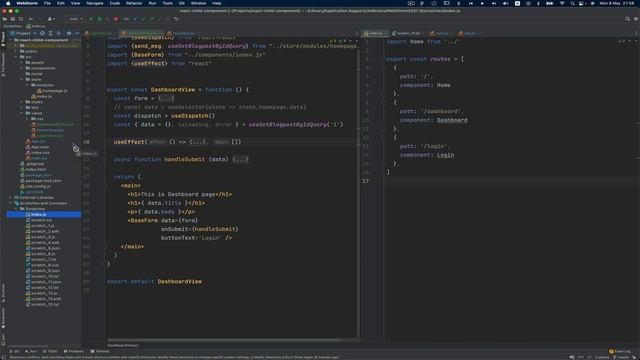Click Expand All icon in Project panel
The height and width of the screenshot is (360, 640).
point(51,33)
